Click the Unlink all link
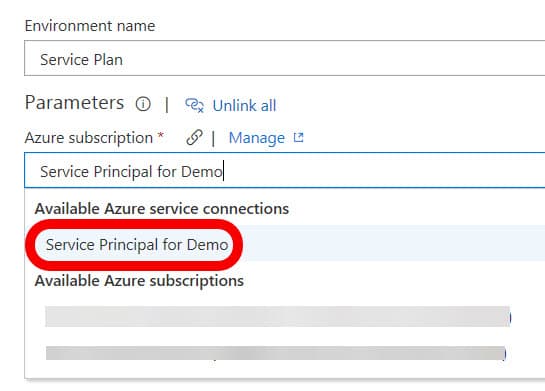This screenshot has width=545, height=391. (244, 106)
